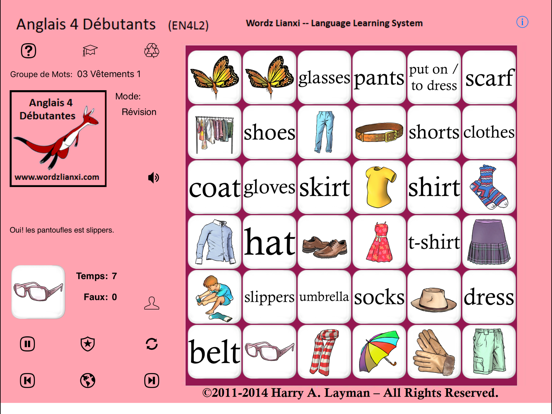This screenshot has width=552, height=414.
Task: Pick the 't-shirt' word tile
Action: (434, 242)
